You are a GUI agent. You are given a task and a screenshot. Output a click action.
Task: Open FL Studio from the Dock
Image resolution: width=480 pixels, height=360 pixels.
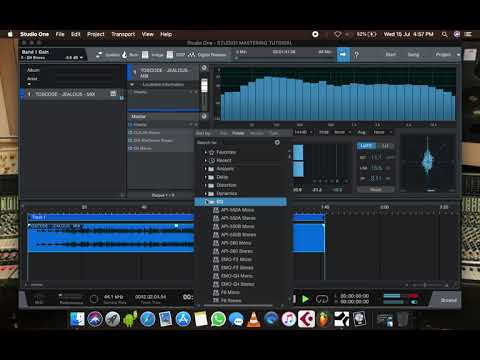tap(324, 319)
